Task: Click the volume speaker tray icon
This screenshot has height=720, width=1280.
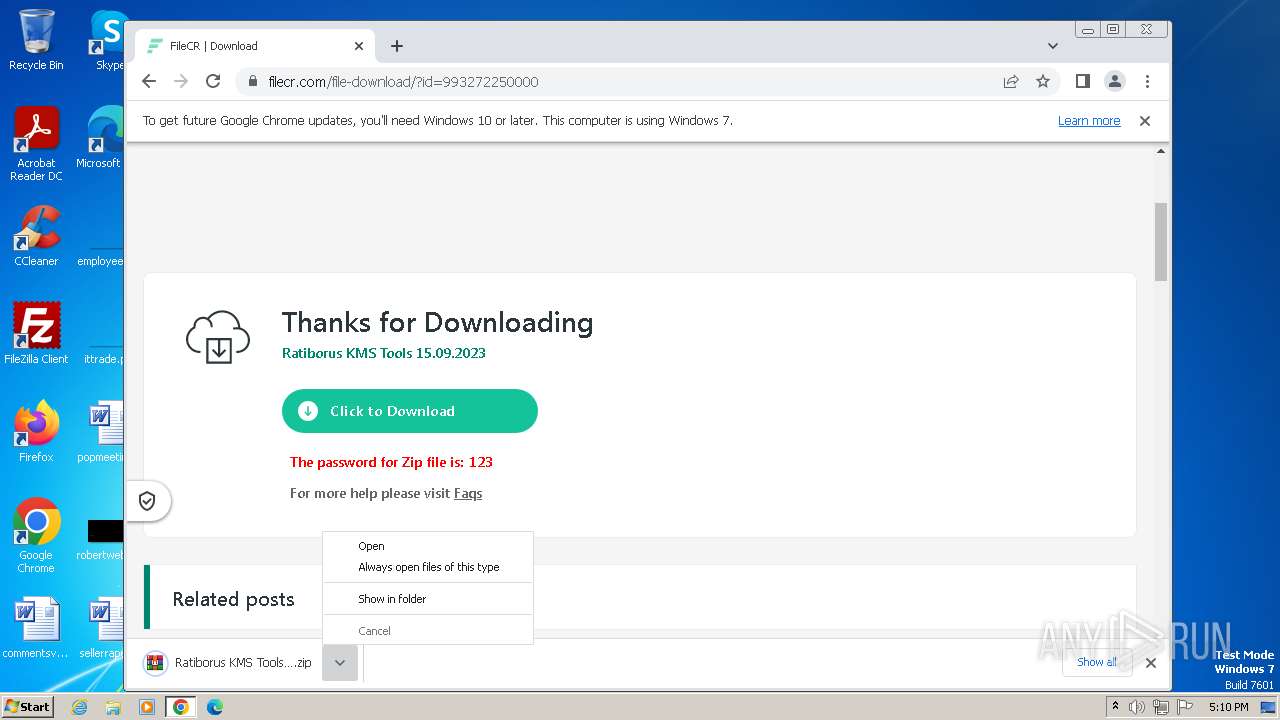Action: point(1137,707)
